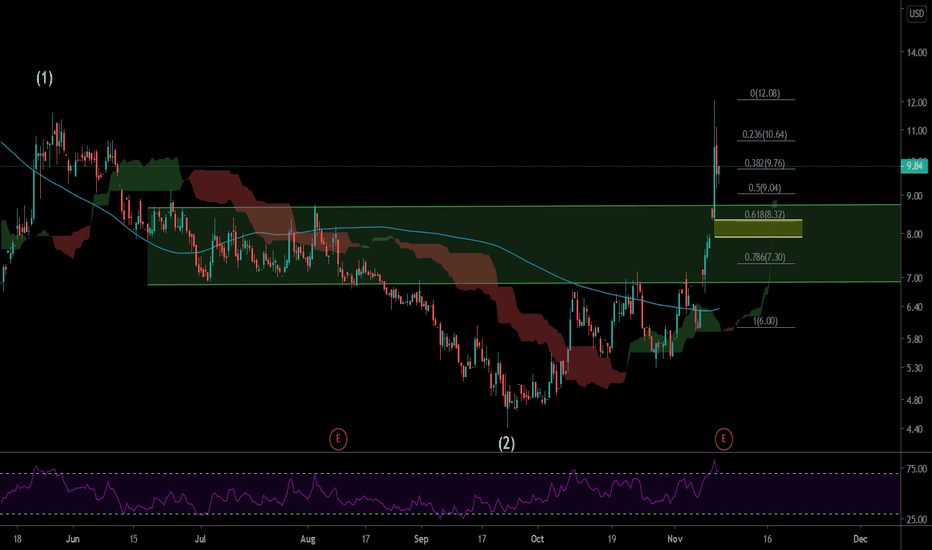
Task: Click the 4.40 price axis label
Action: 914,429
